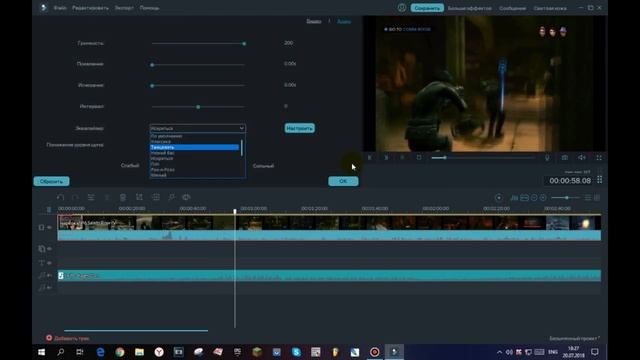The width and height of the screenshot is (640, 360).
Task: Open the Эквалайзер dropdown box
Action: [198, 128]
